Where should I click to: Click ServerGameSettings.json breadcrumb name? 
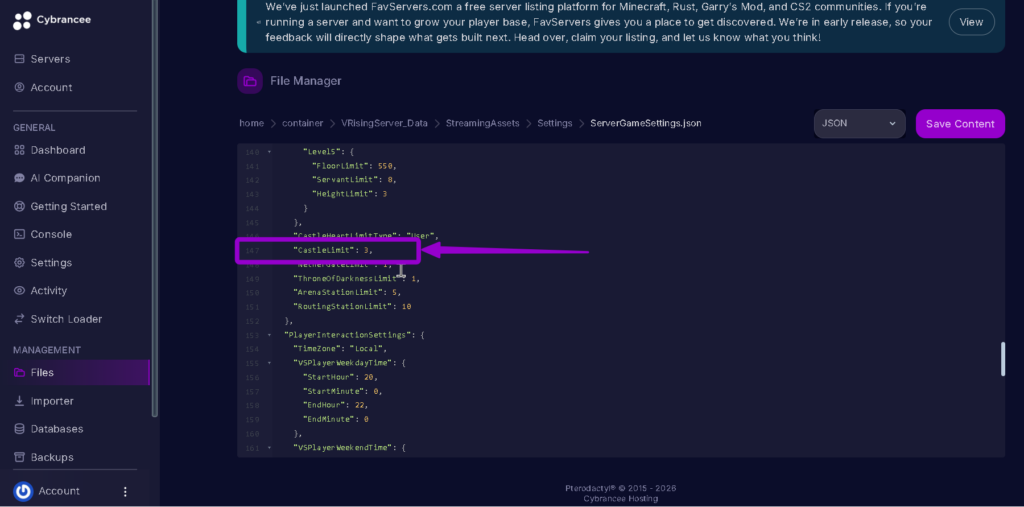click(646, 123)
